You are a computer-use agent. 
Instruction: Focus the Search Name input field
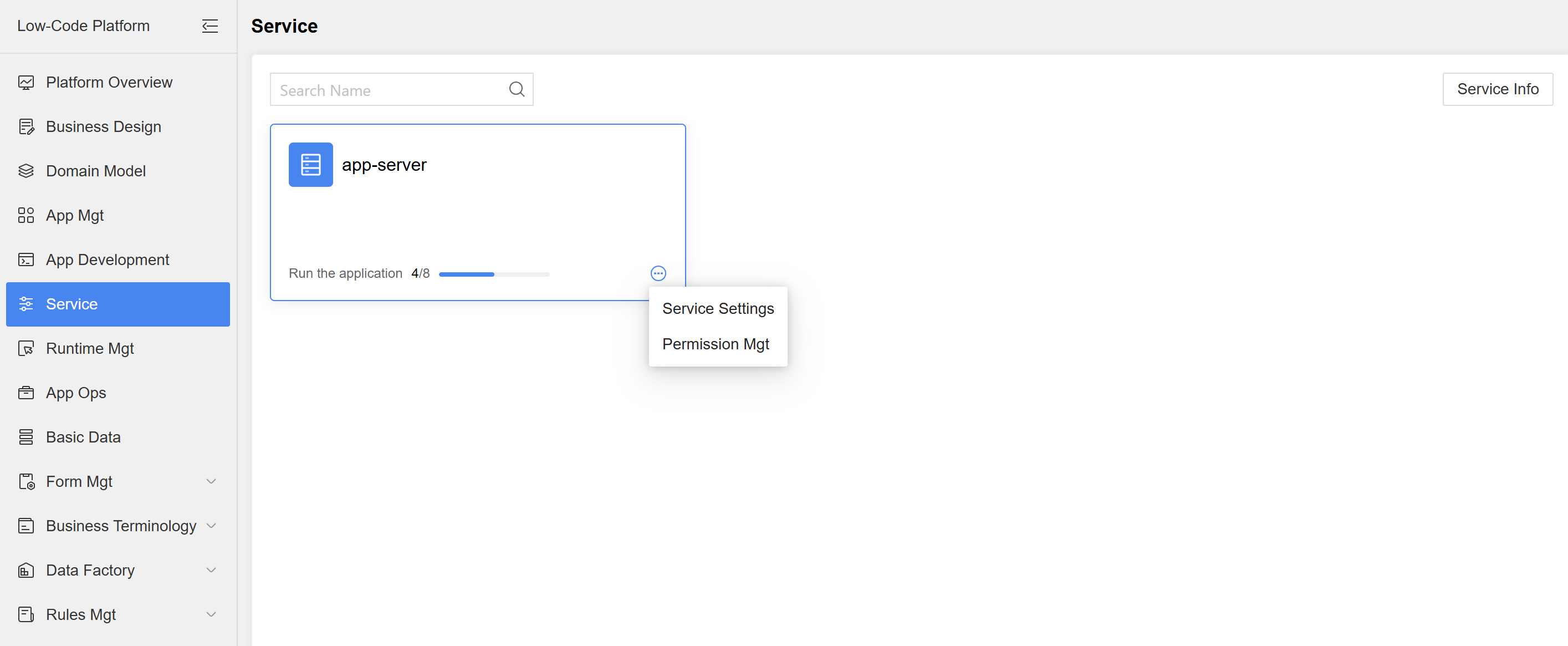(x=390, y=90)
